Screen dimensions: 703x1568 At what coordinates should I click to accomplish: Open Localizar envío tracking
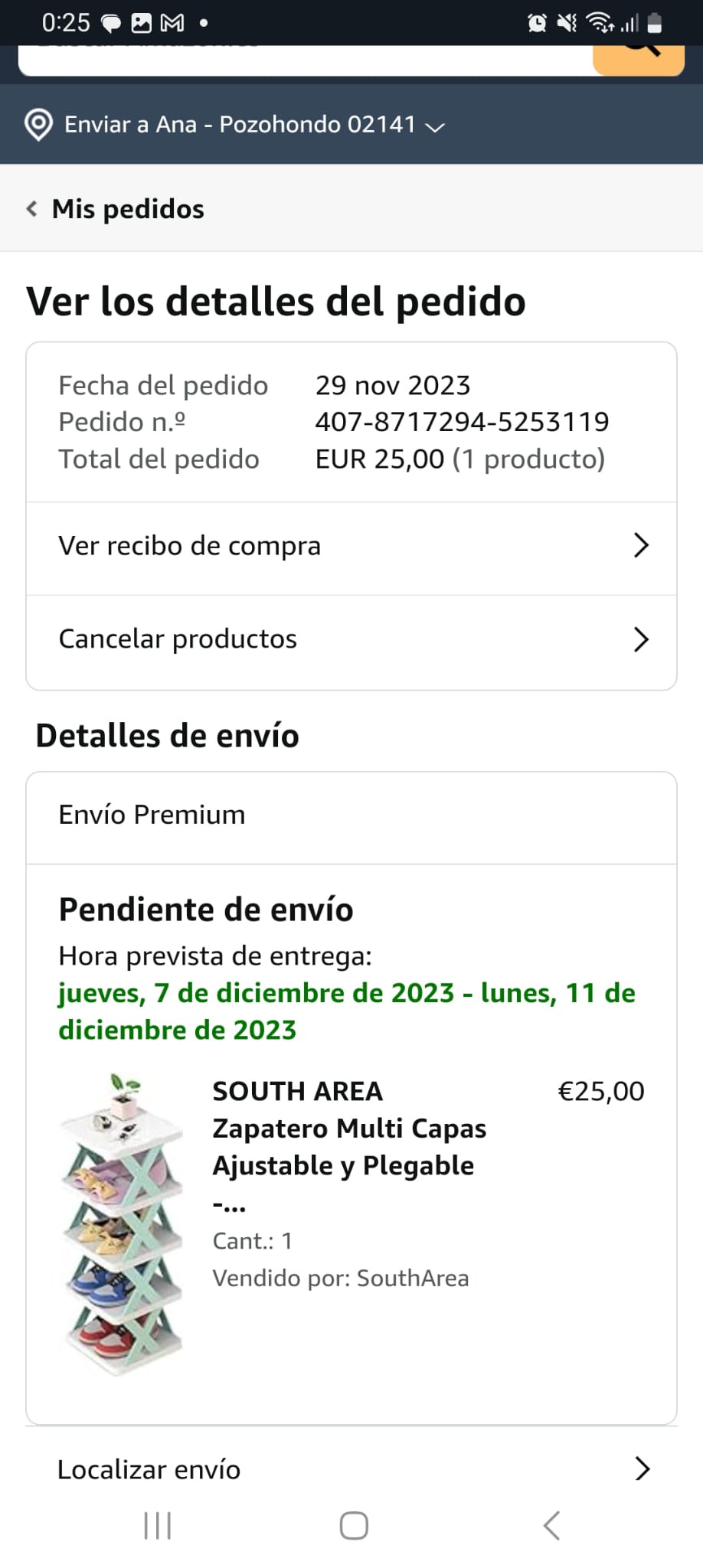pos(351,1469)
